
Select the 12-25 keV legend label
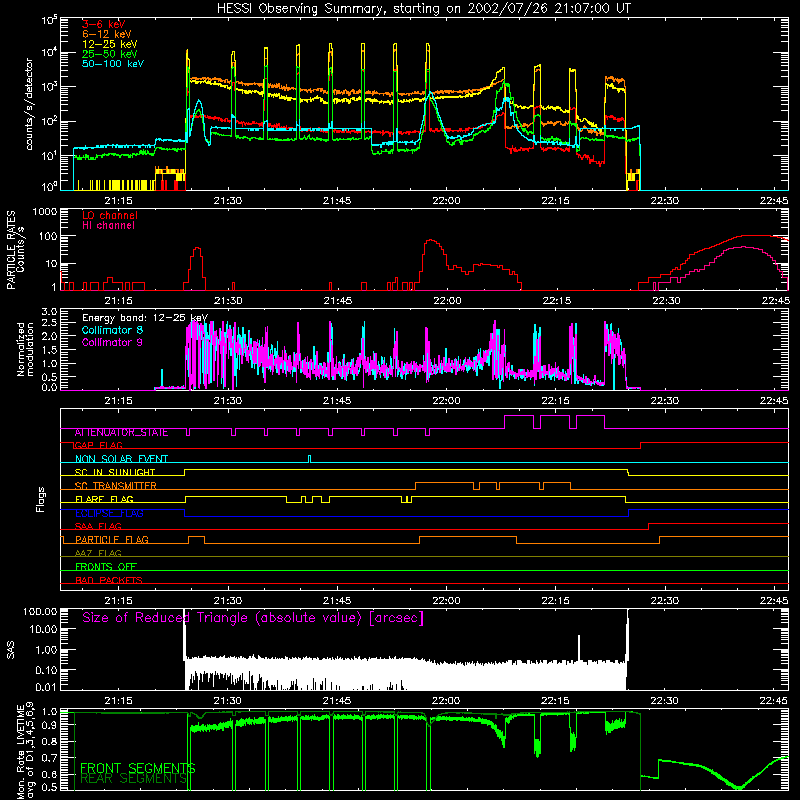coord(110,44)
